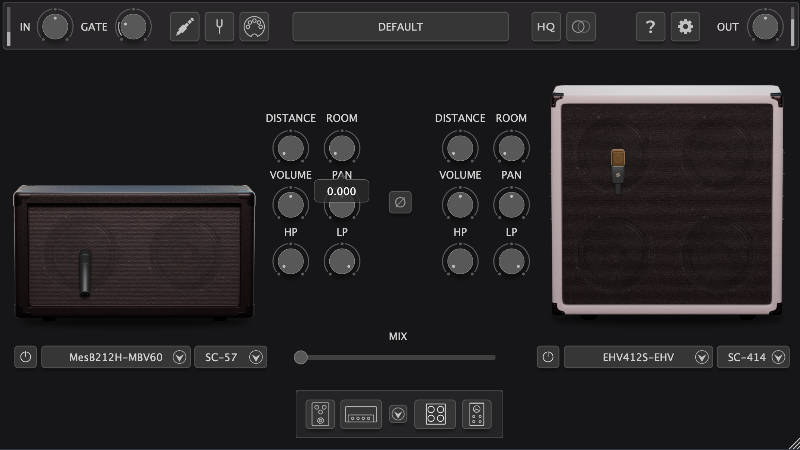
Task: Click the guitar jack input icon
Action: click(x=185, y=27)
